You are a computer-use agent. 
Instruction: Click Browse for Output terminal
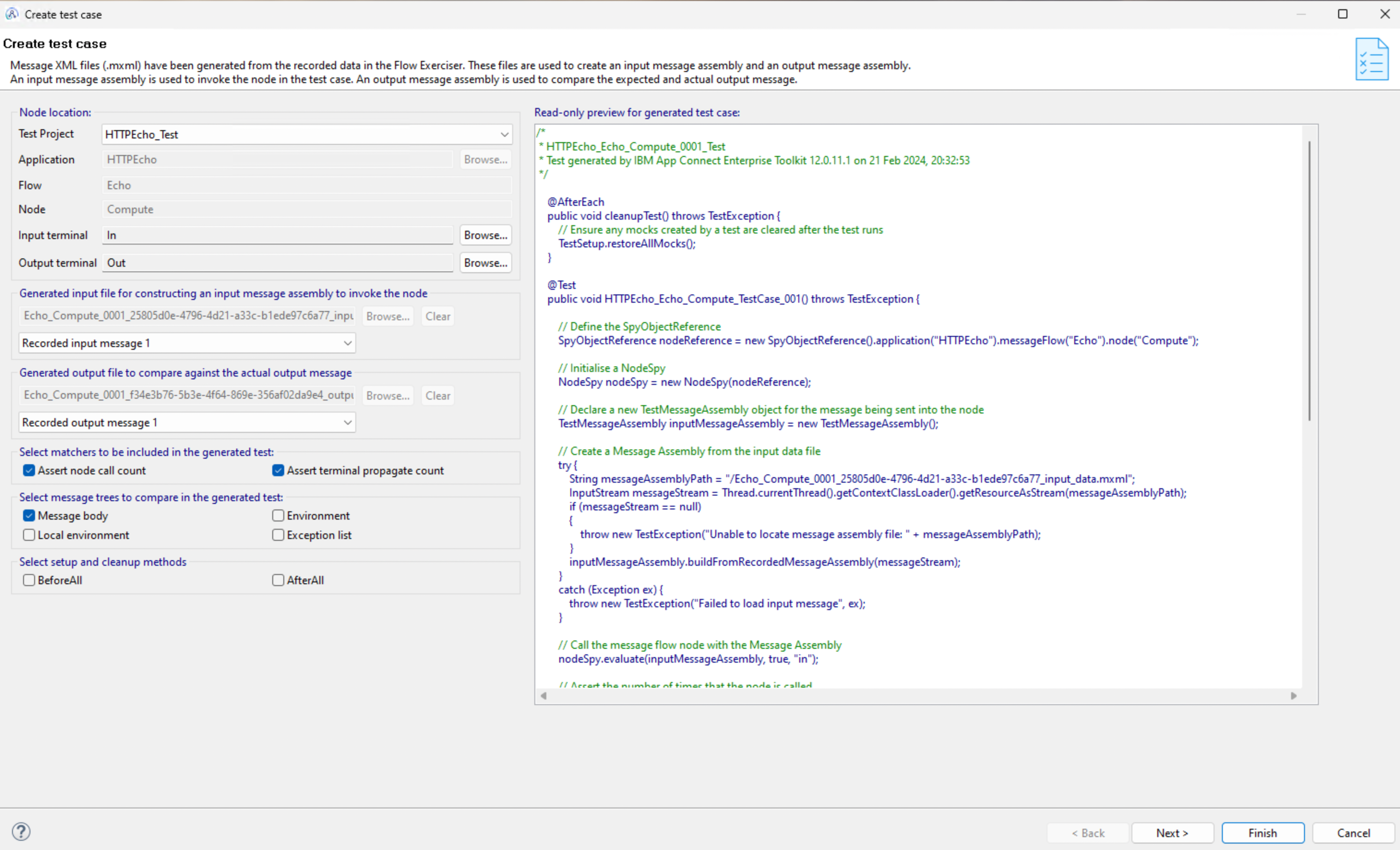point(485,263)
